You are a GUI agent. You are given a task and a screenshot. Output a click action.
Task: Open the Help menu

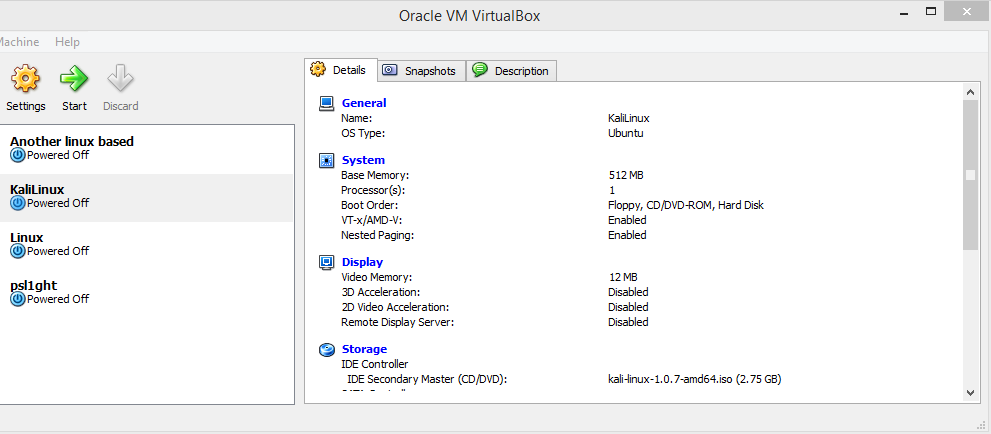[x=67, y=42]
